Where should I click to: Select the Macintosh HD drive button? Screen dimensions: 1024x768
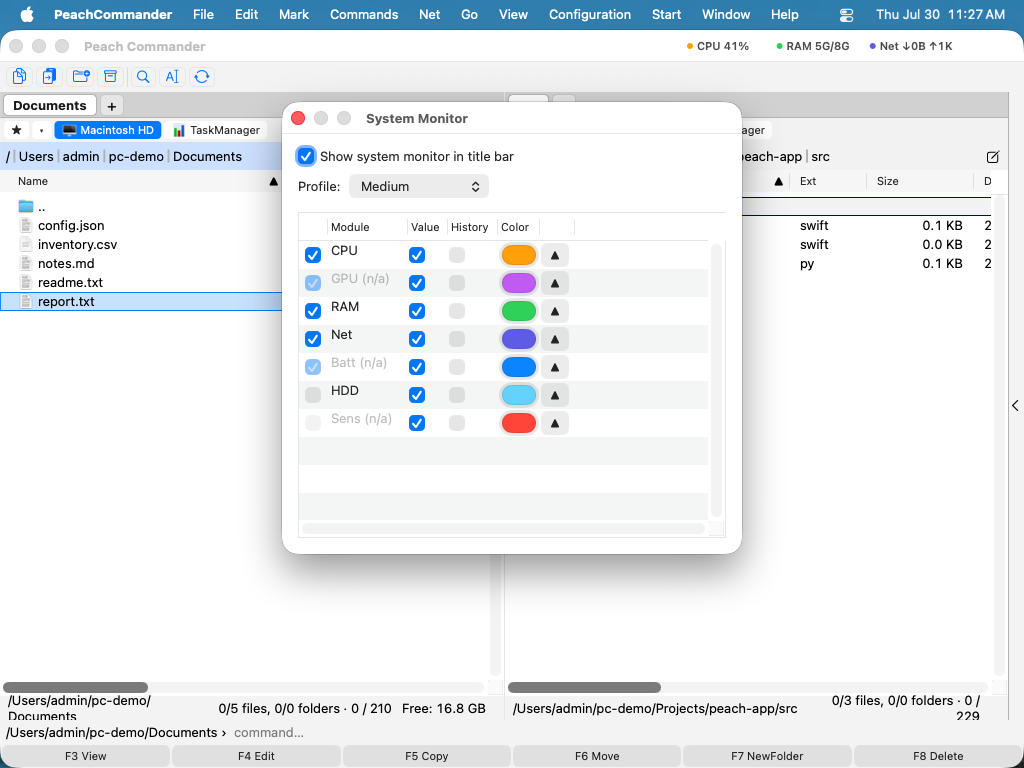coord(108,130)
